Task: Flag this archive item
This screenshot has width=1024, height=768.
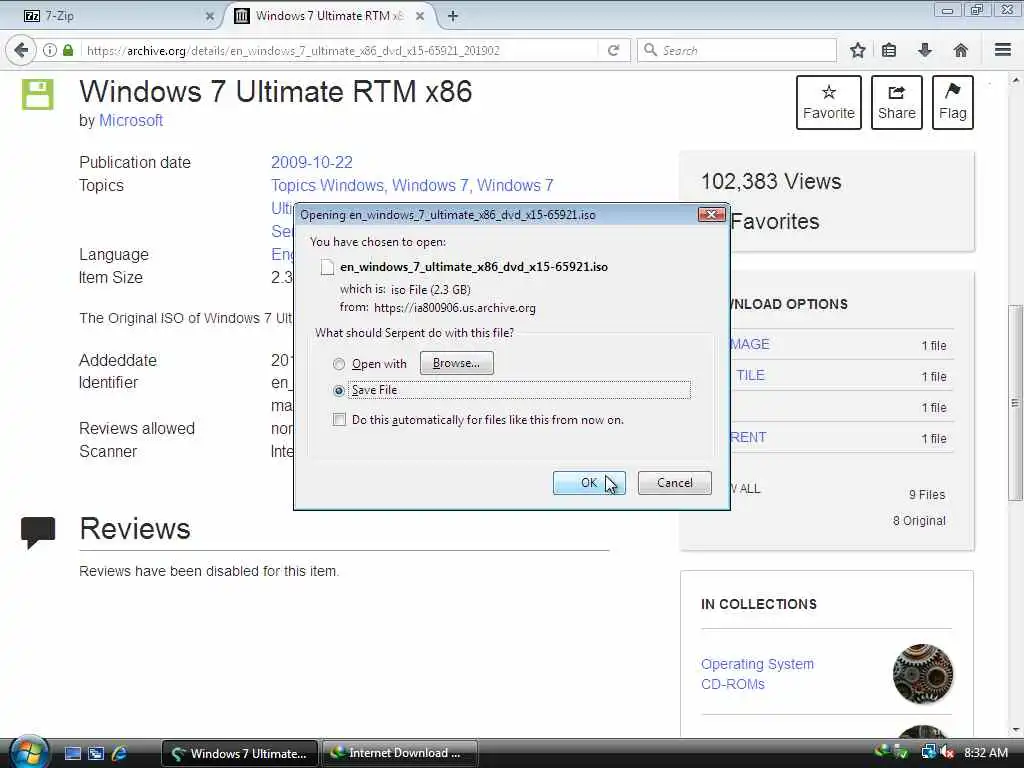Action: pos(953,103)
